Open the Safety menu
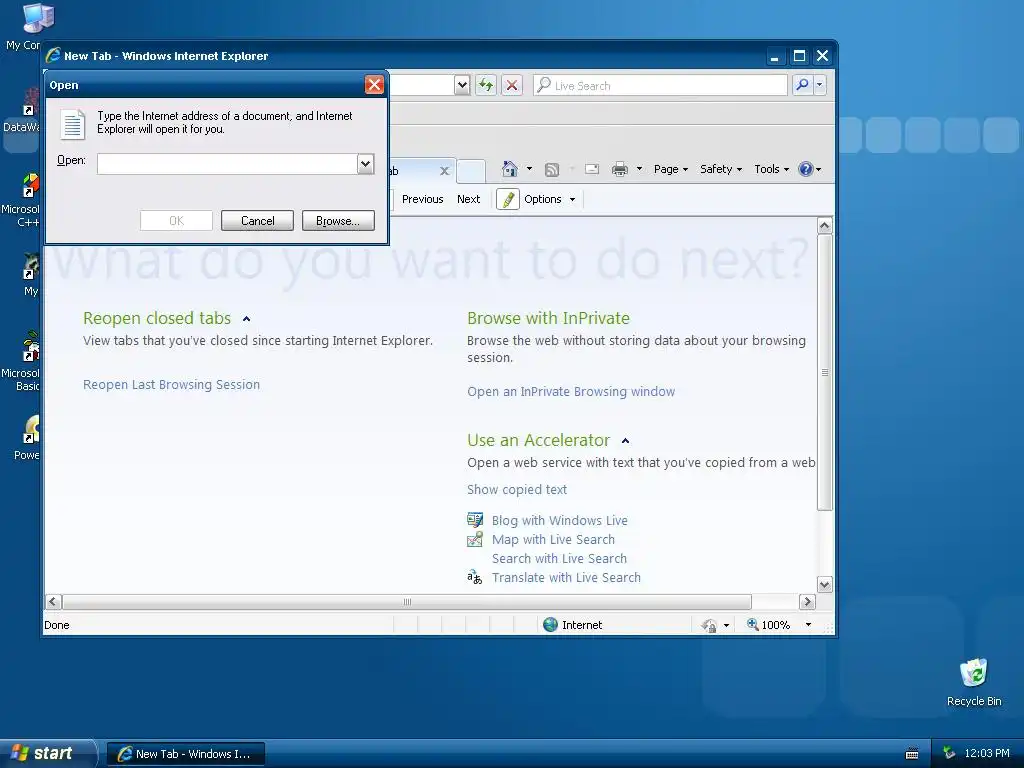Viewport: 1024px width, 768px height. click(x=720, y=169)
